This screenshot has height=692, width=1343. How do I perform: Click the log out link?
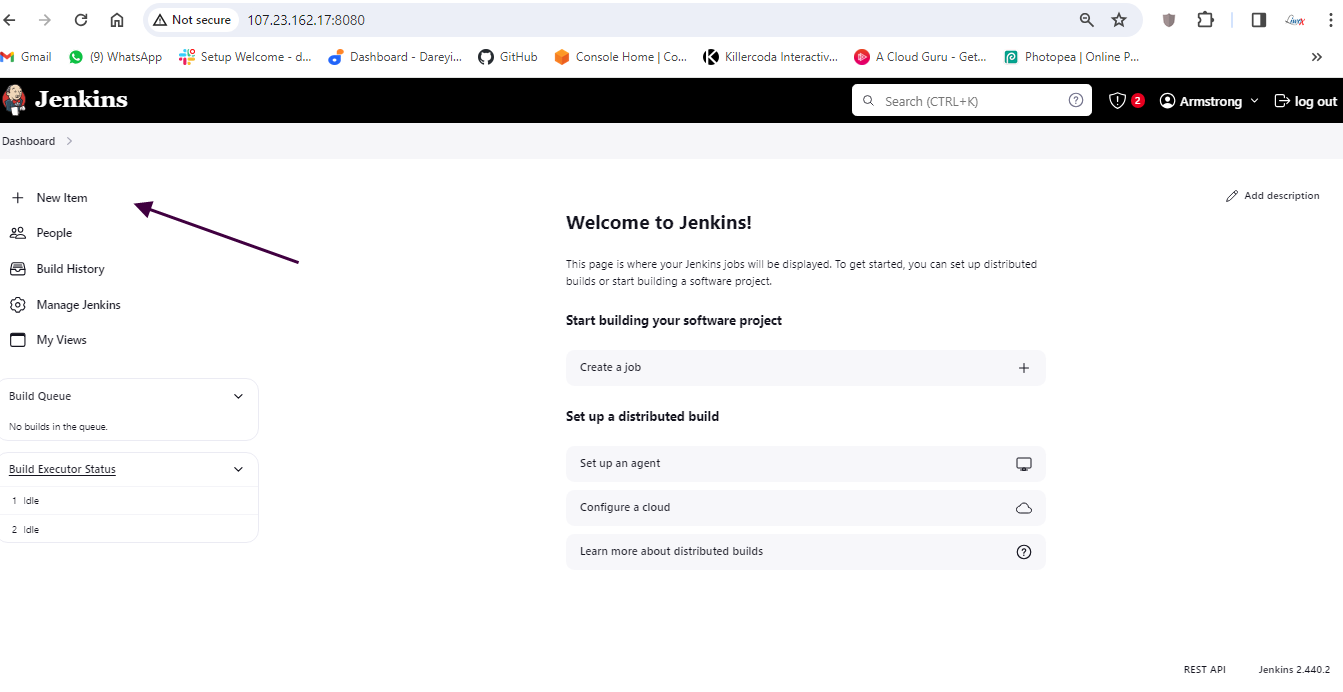click(x=1305, y=101)
